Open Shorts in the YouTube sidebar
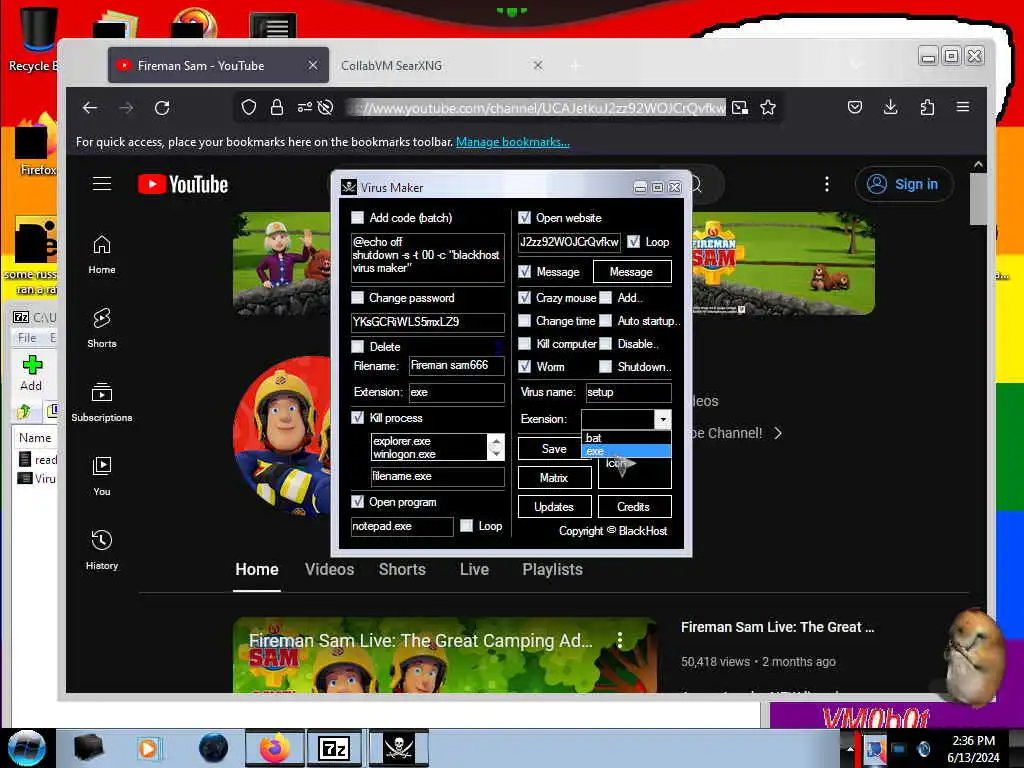Screen dimensions: 1024x768 [x=102, y=328]
